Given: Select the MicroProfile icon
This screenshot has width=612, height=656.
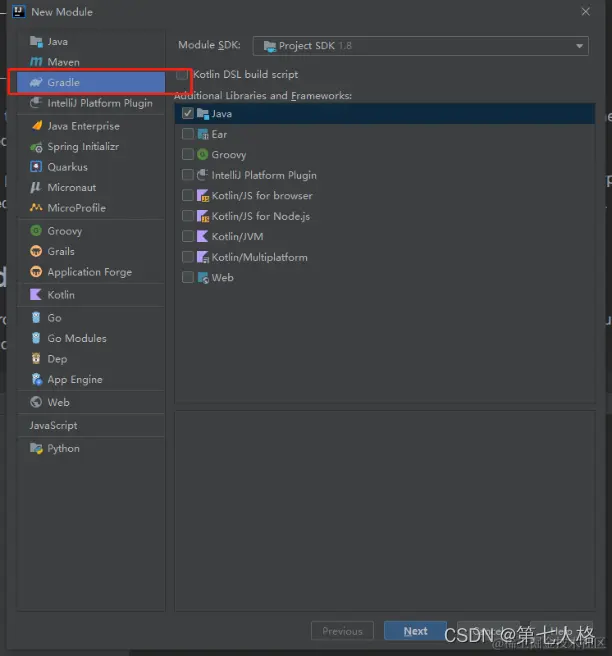Looking at the screenshot, I should [x=36, y=208].
